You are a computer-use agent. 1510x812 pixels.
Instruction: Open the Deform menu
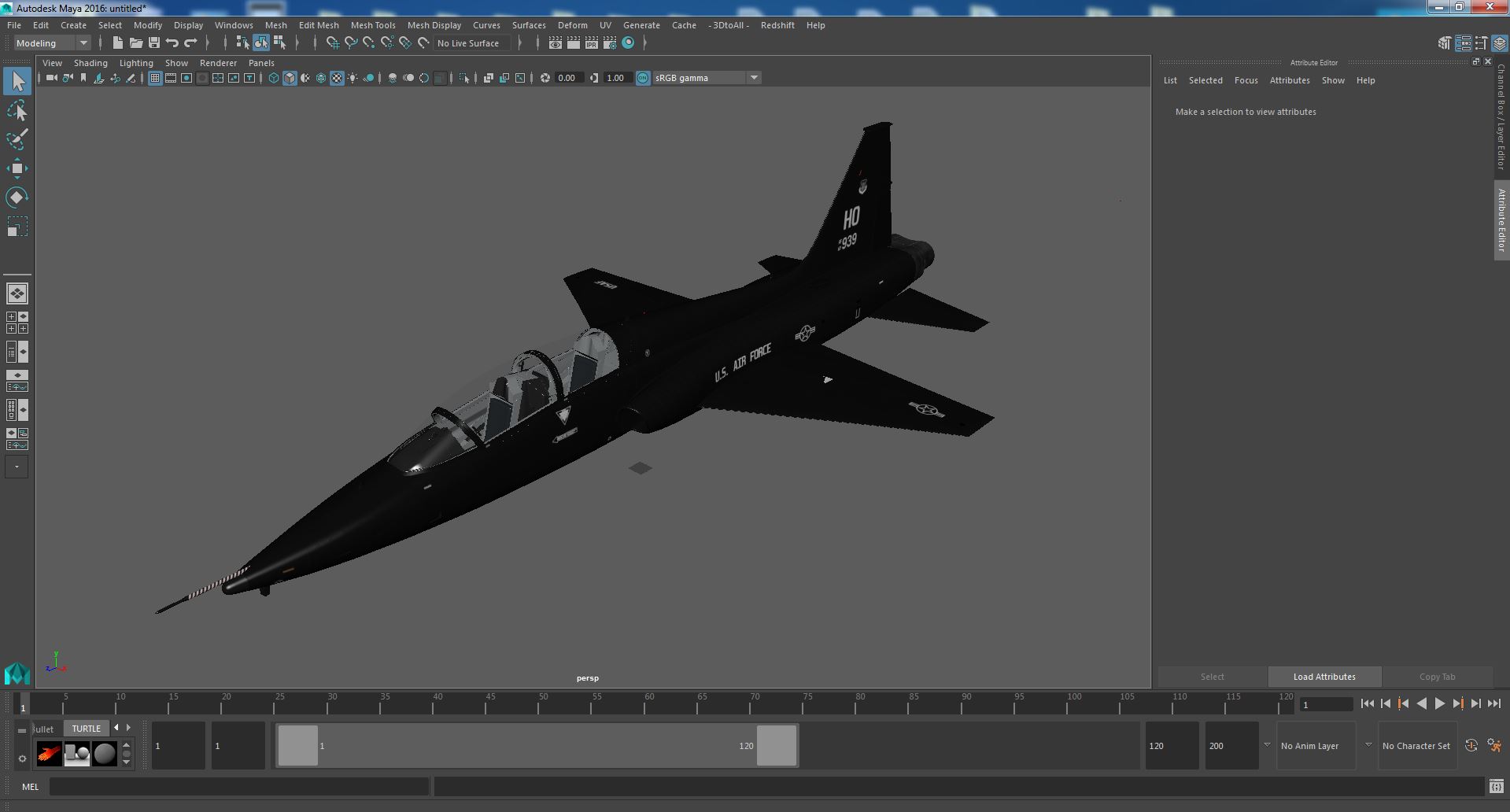(x=573, y=25)
